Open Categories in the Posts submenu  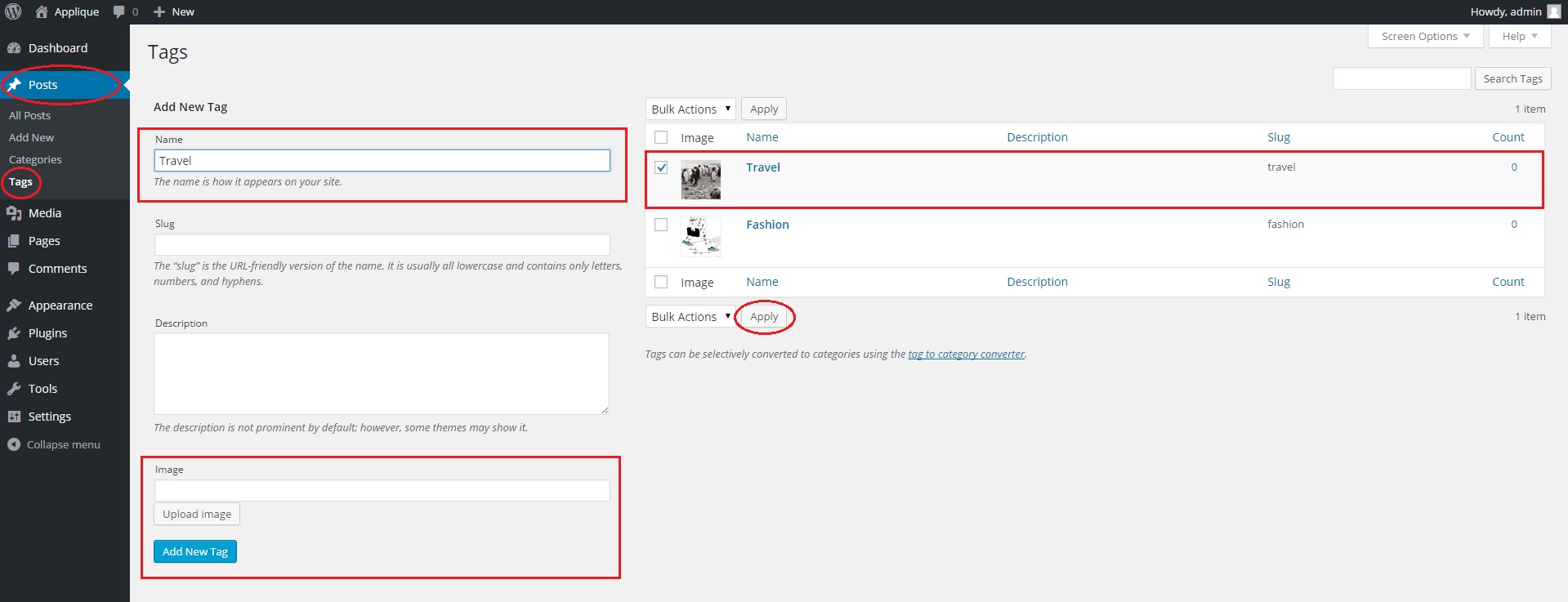click(35, 160)
